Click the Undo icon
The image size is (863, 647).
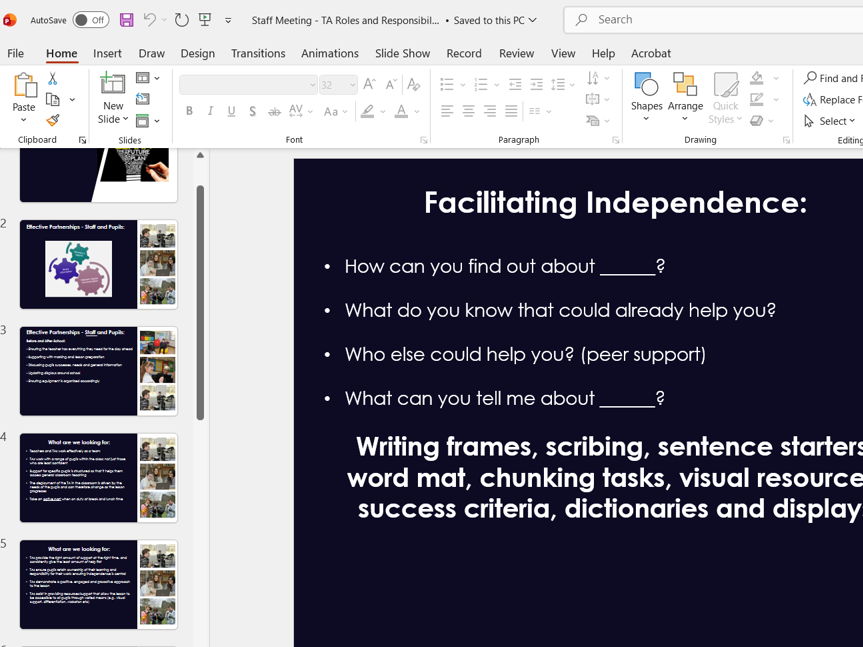(148, 19)
